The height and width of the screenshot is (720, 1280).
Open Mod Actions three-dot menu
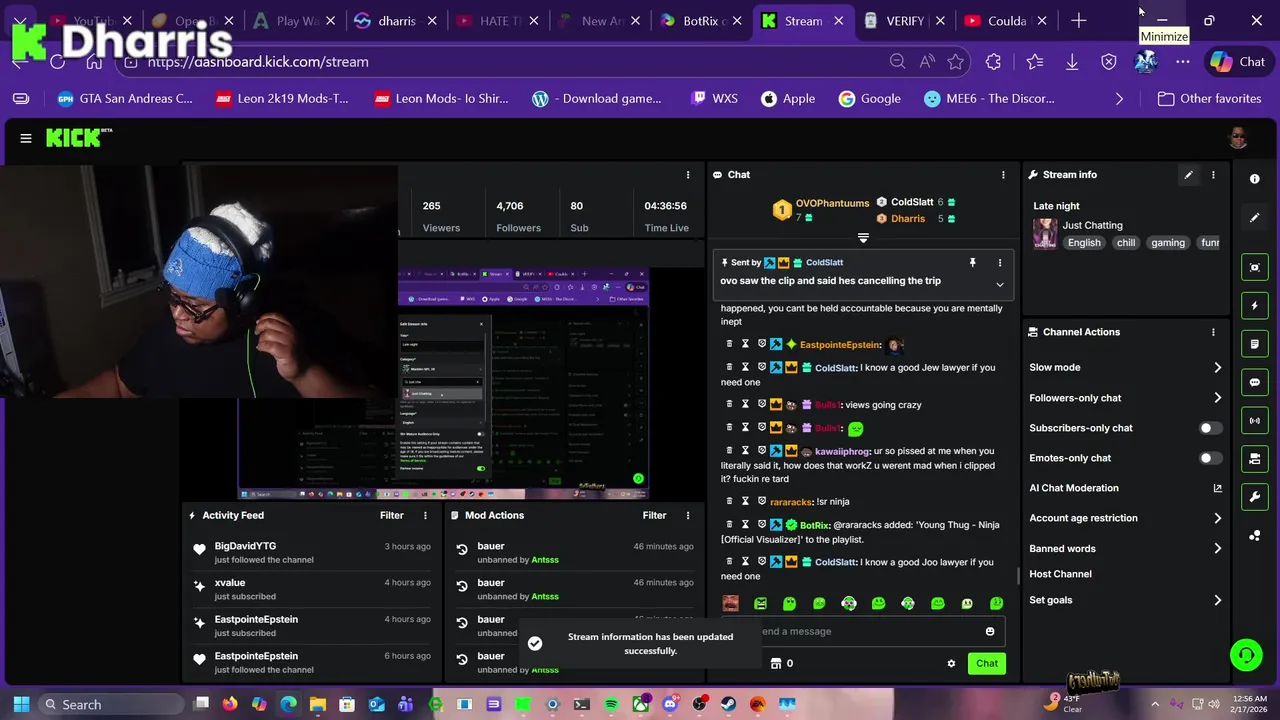pos(687,515)
